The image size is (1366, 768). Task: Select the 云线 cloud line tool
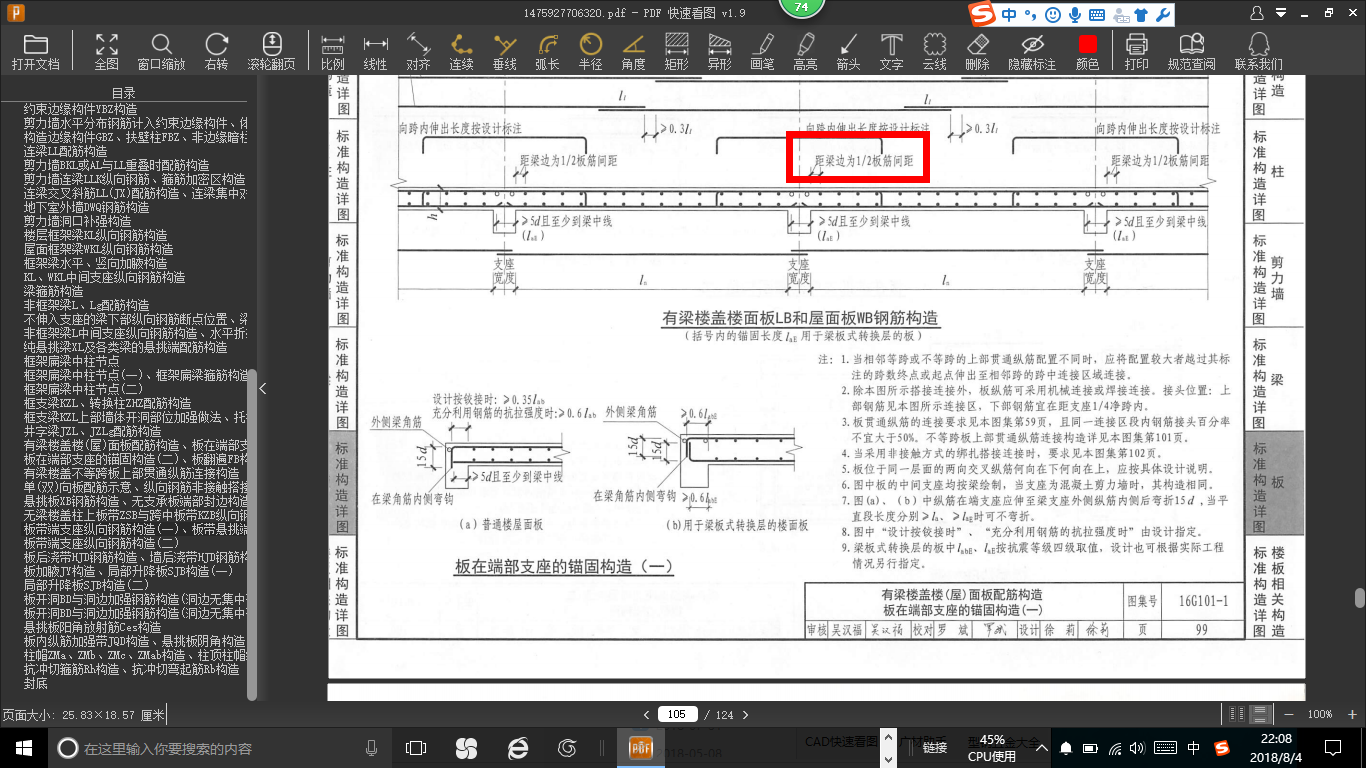(x=934, y=51)
